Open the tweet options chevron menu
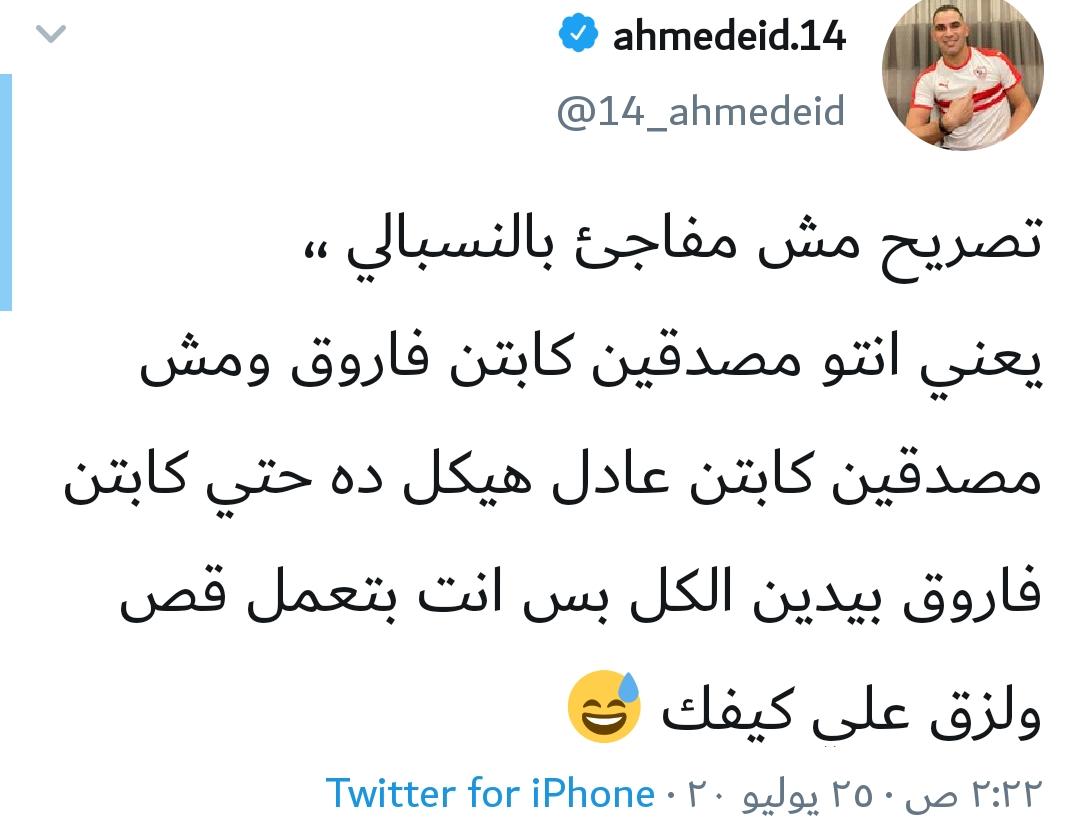 (50, 33)
